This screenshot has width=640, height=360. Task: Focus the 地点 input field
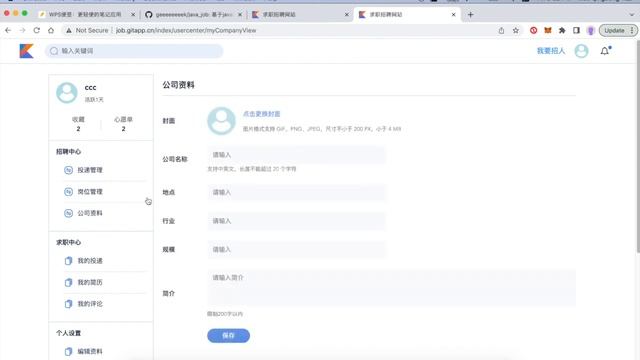[296, 192]
